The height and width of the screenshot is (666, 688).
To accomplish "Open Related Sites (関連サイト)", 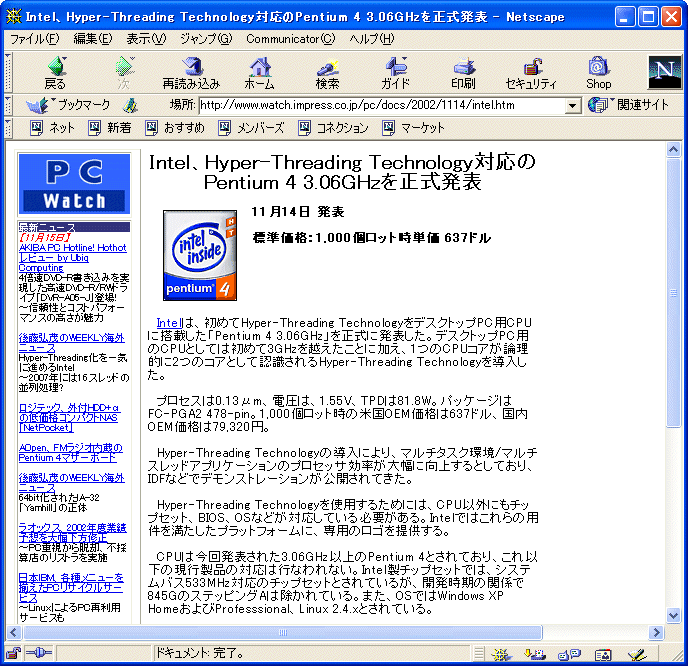I will (628, 105).
